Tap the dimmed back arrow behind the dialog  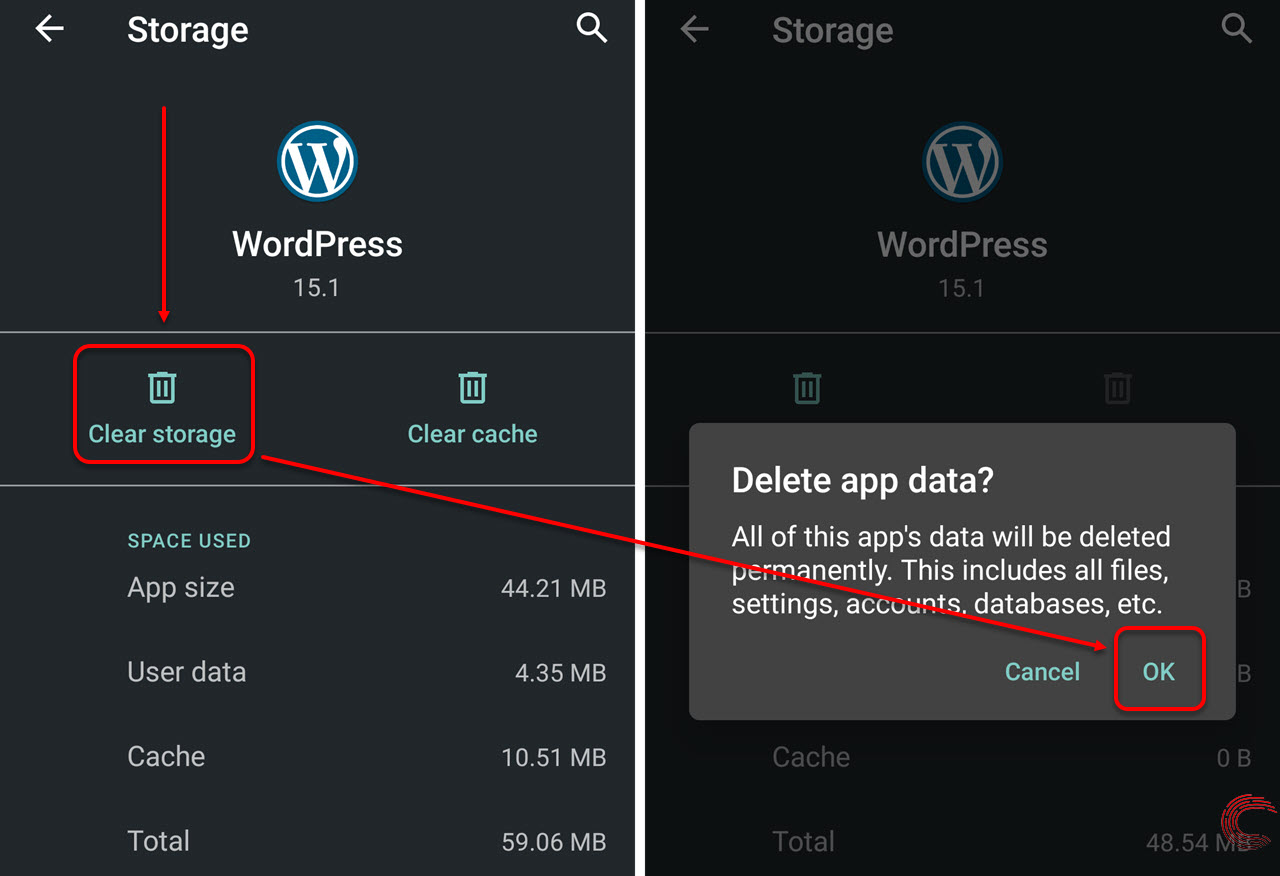point(694,30)
